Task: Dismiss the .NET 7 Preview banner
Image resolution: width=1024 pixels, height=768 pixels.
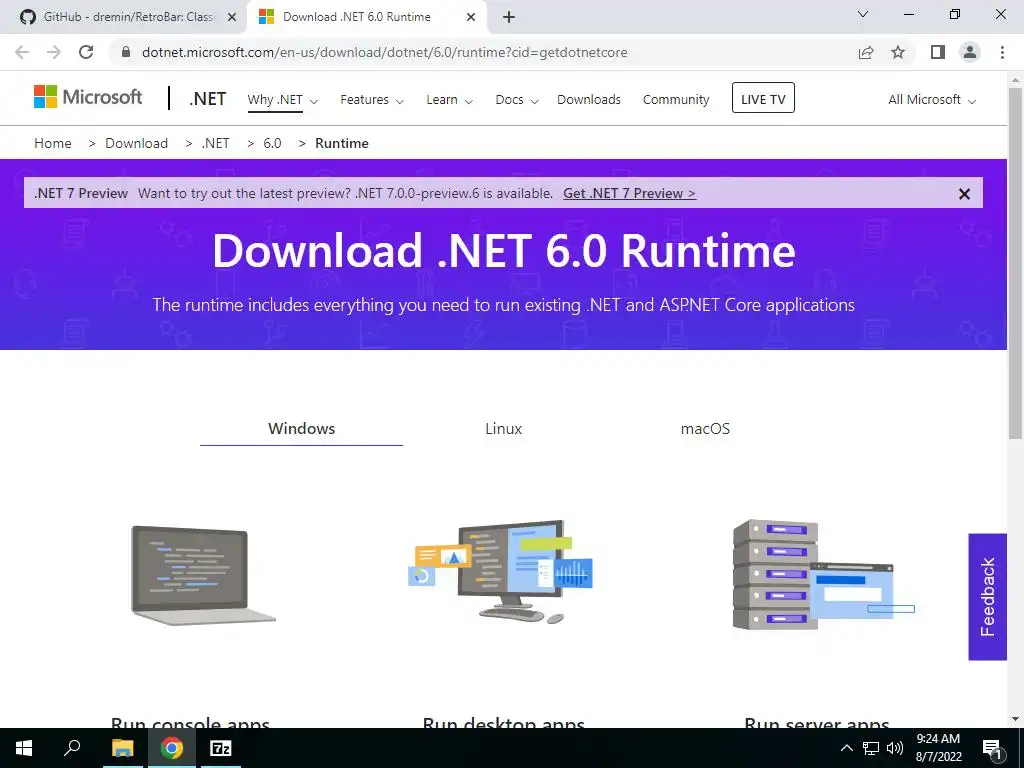Action: click(x=964, y=194)
